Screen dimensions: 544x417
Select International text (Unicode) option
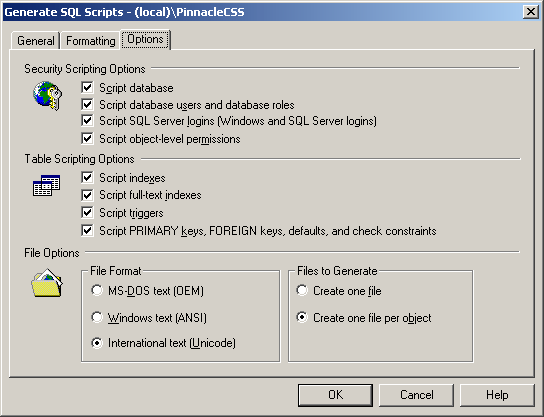(x=97, y=343)
